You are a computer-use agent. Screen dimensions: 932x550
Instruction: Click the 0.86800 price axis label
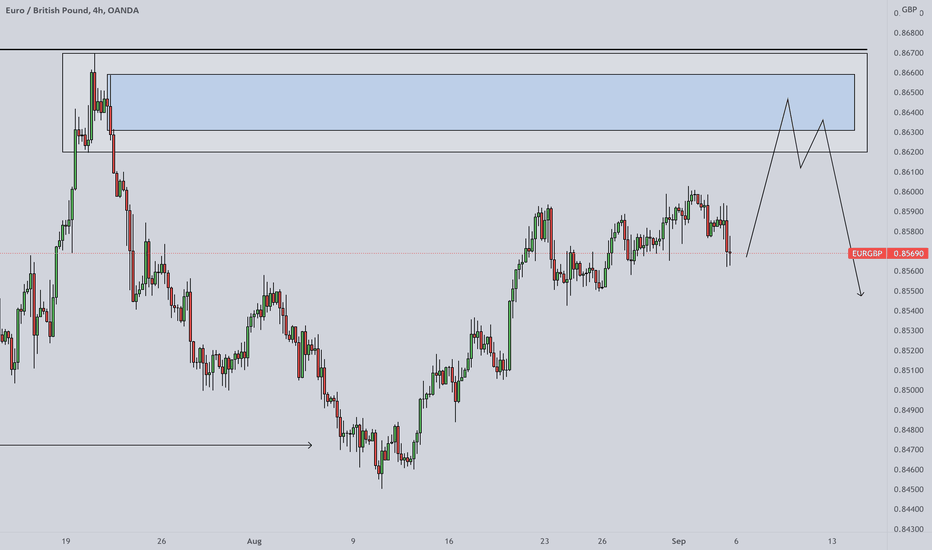click(x=909, y=33)
